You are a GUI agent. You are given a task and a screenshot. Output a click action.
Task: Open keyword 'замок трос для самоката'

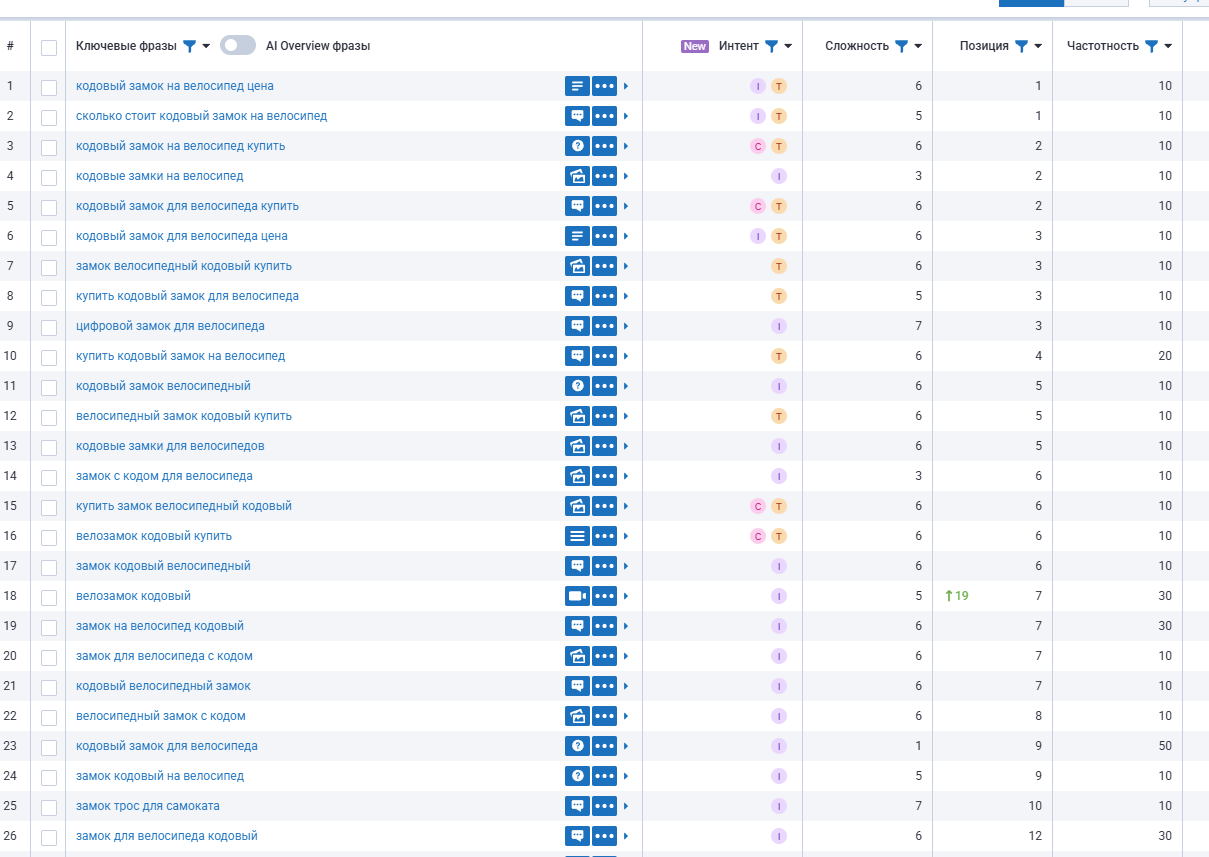pyautogui.click(x=148, y=806)
